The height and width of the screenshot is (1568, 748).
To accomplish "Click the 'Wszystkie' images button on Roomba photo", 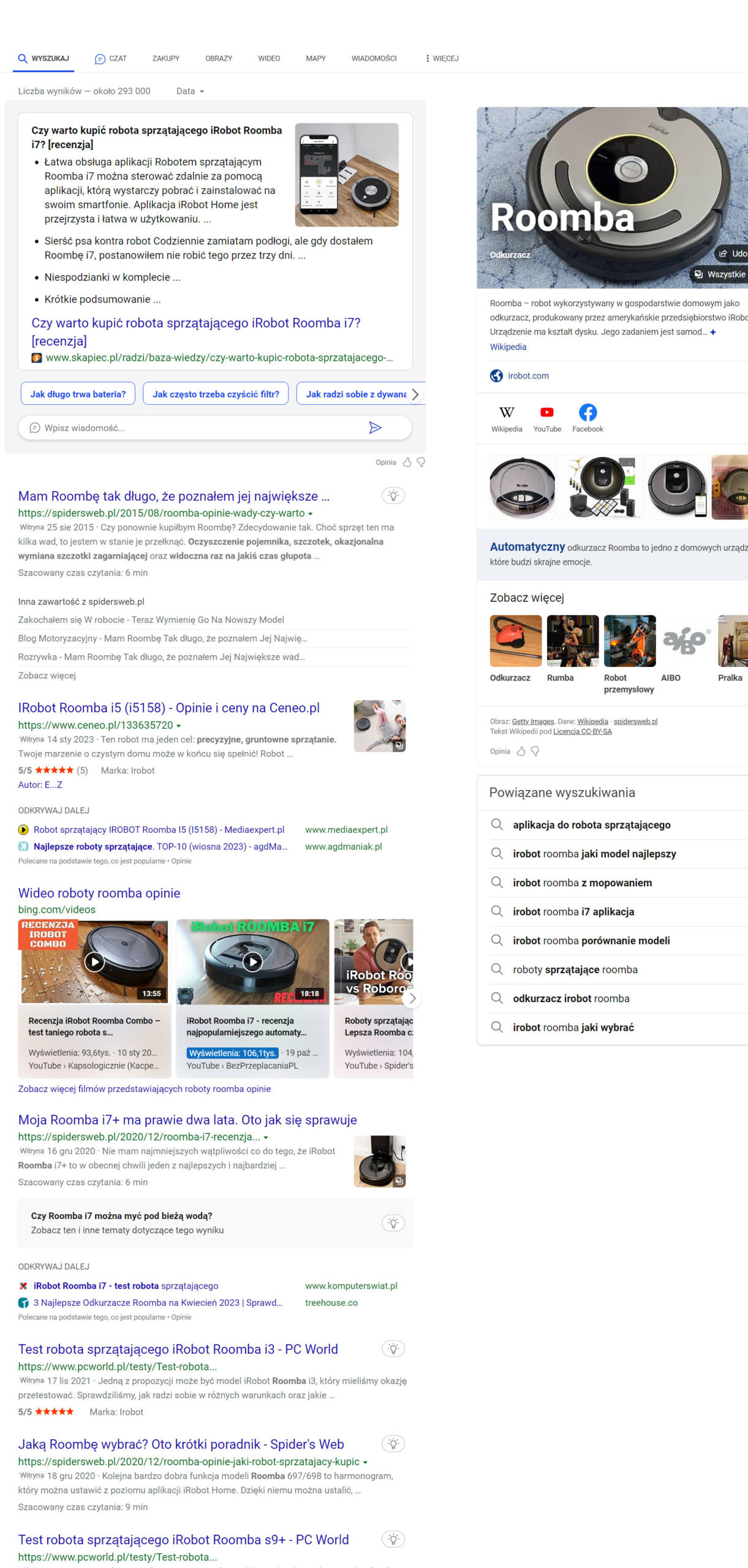I will point(719,274).
